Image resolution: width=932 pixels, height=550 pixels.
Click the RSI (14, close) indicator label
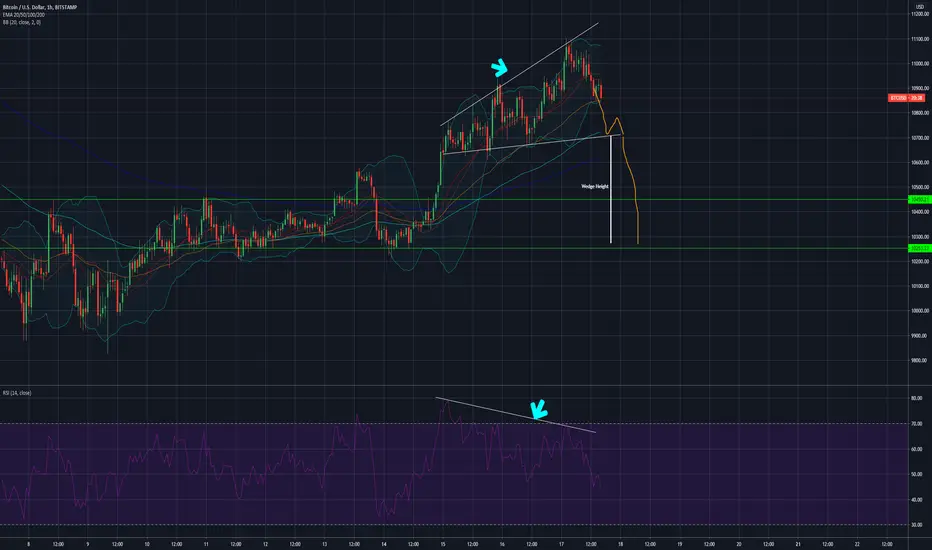click(17, 393)
